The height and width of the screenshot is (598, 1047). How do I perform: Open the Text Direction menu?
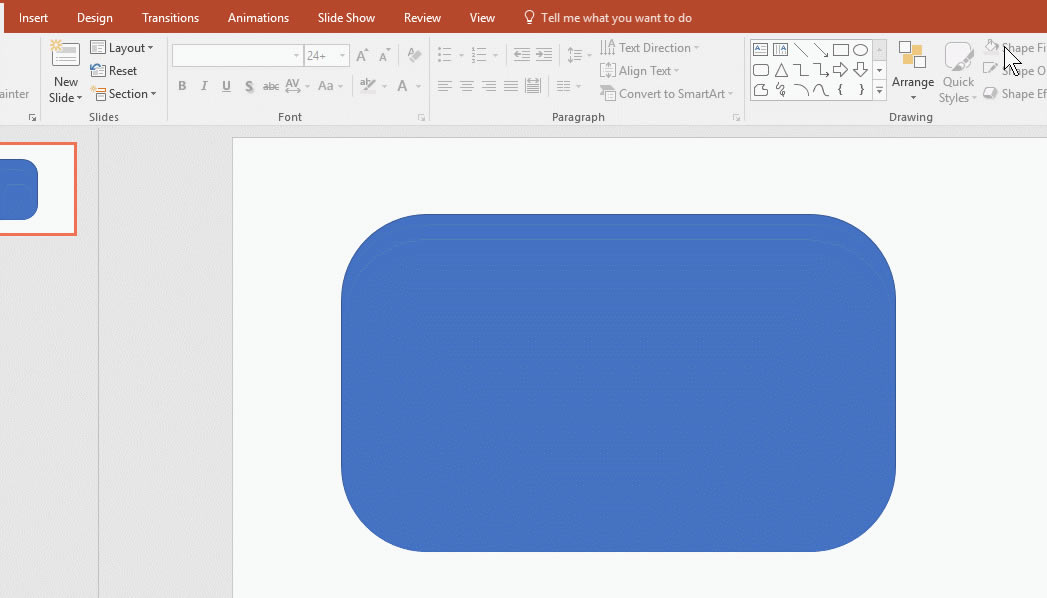tap(649, 48)
